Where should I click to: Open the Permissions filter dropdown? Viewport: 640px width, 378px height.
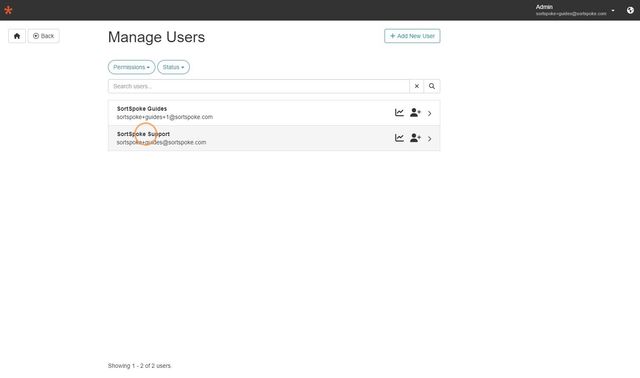(x=131, y=67)
